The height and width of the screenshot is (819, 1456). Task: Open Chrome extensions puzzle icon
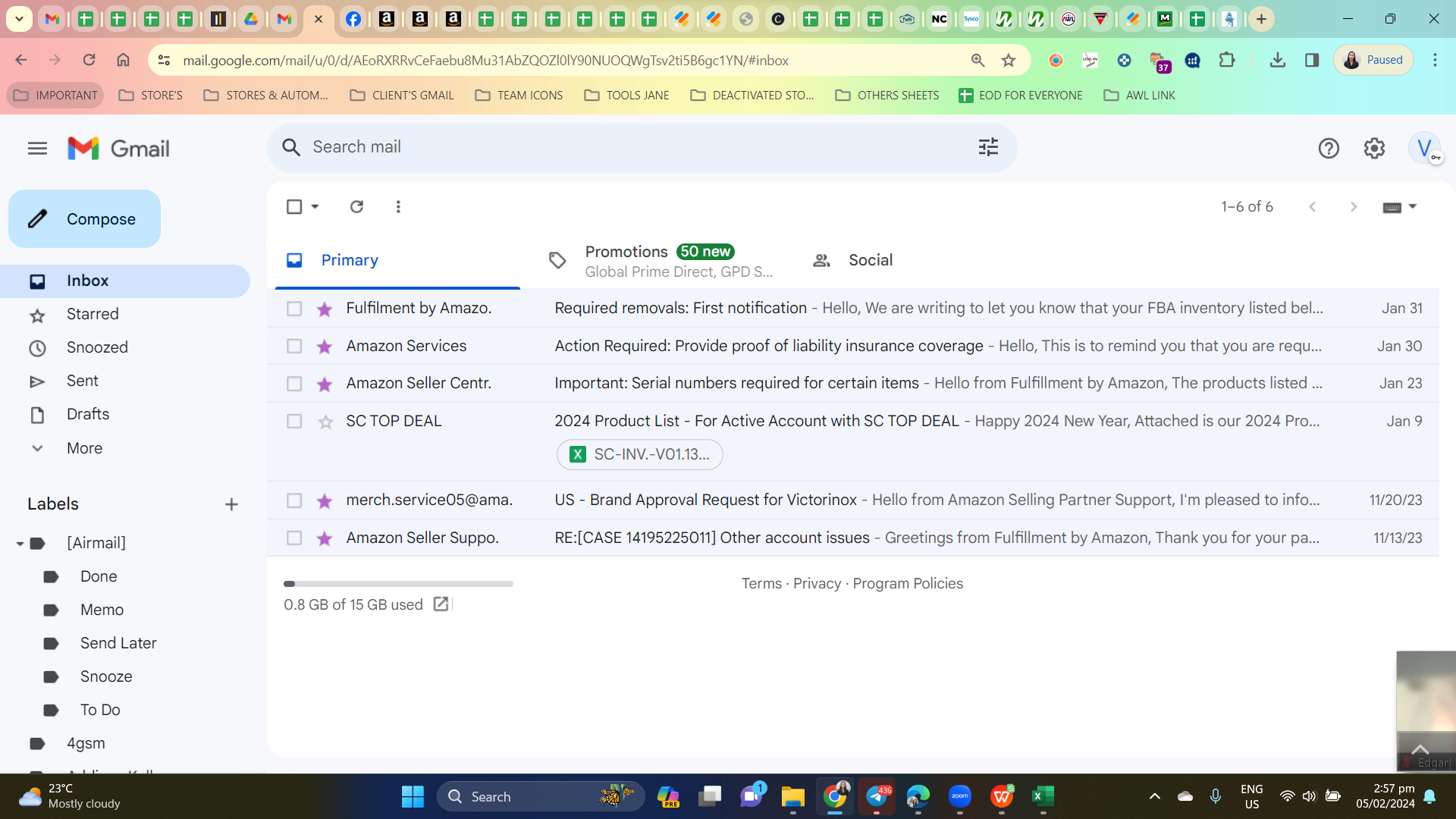pos(1227,60)
